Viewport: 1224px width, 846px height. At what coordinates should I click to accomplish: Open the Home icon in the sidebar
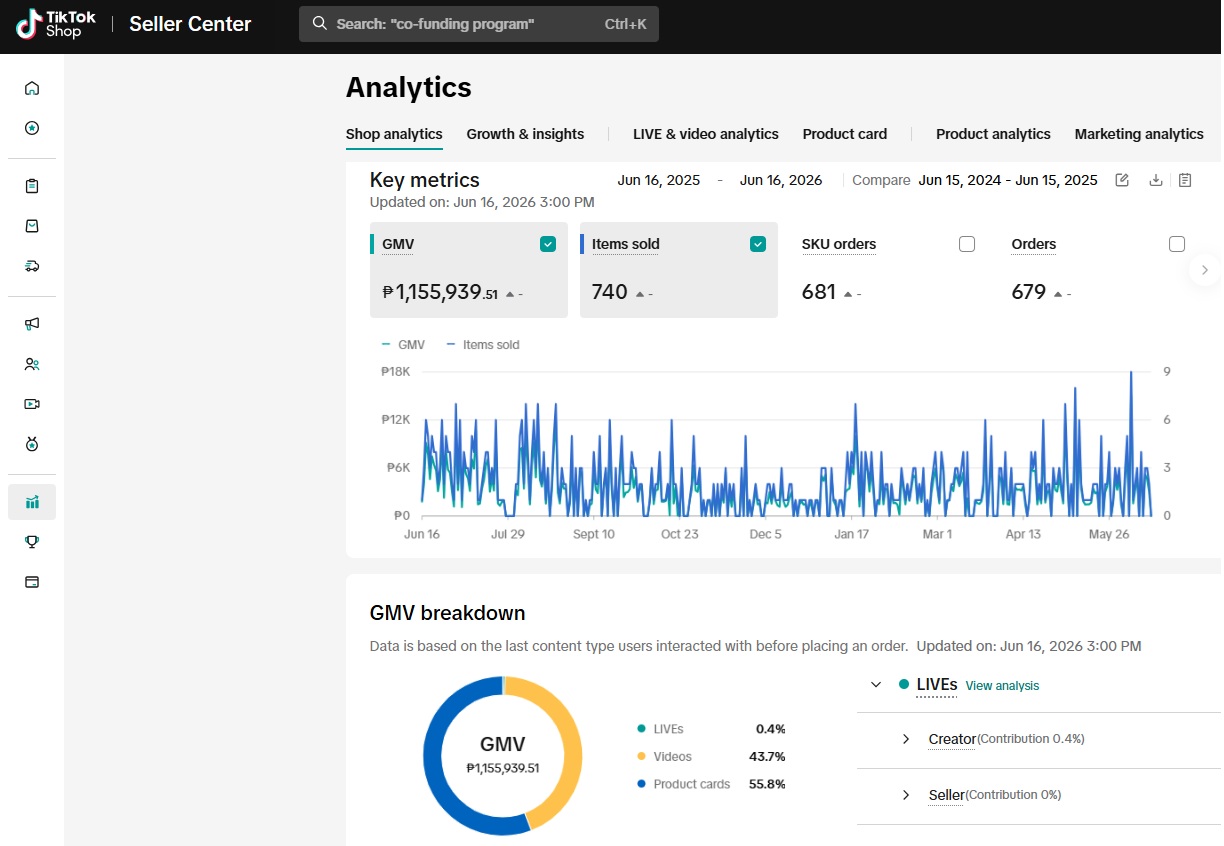point(32,88)
